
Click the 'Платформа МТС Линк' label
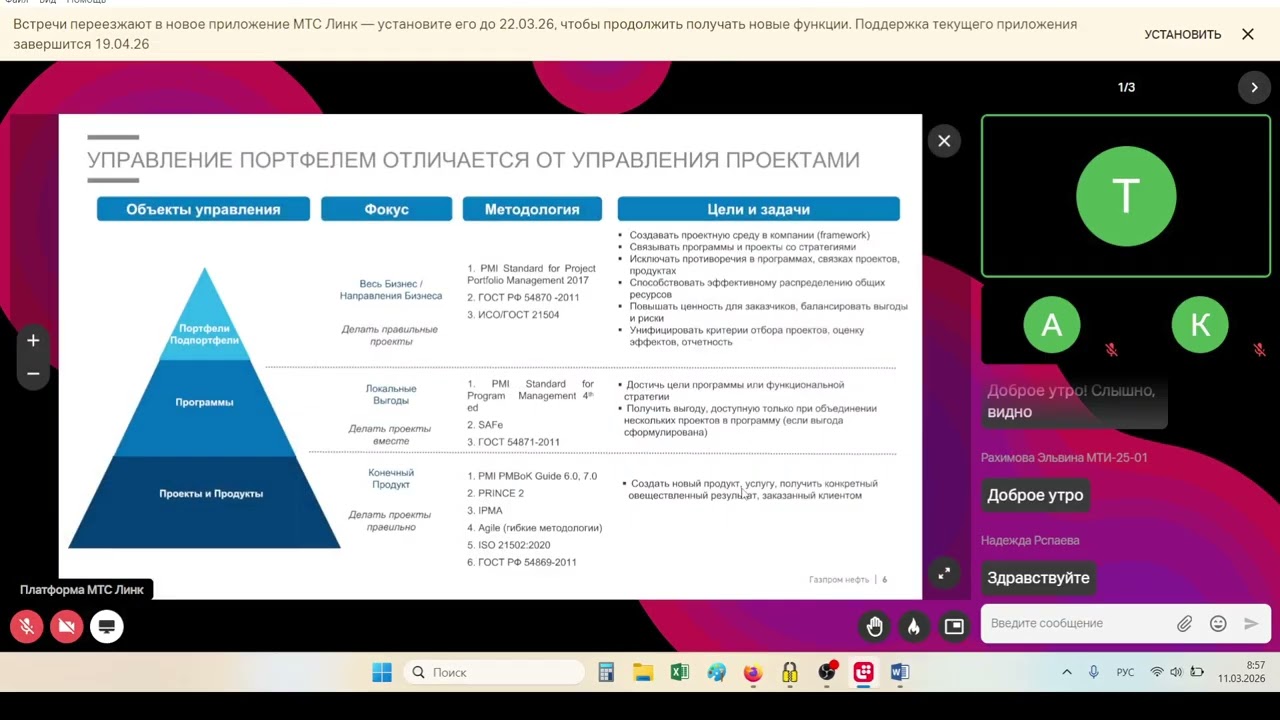point(82,590)
